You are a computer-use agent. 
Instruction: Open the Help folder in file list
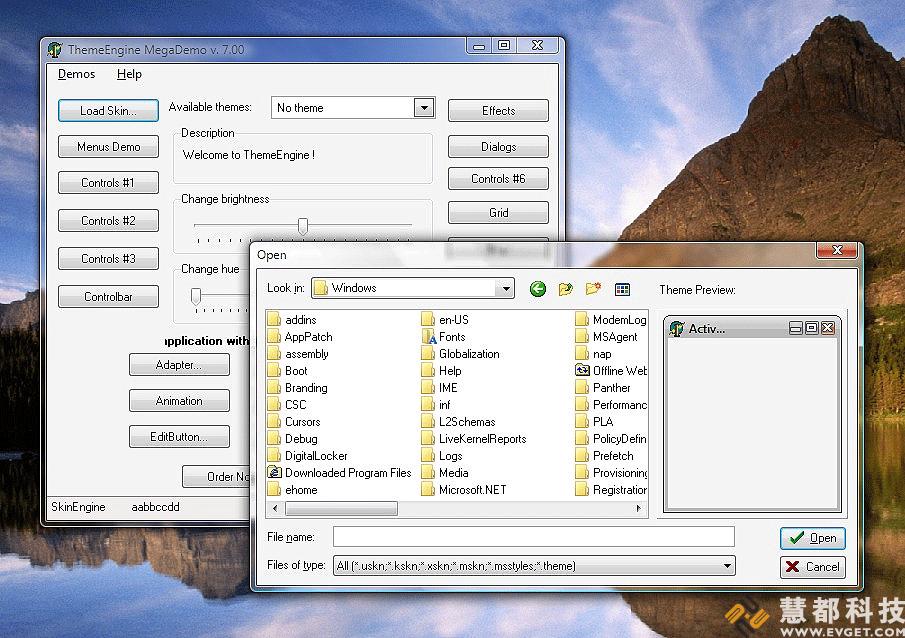442,371
